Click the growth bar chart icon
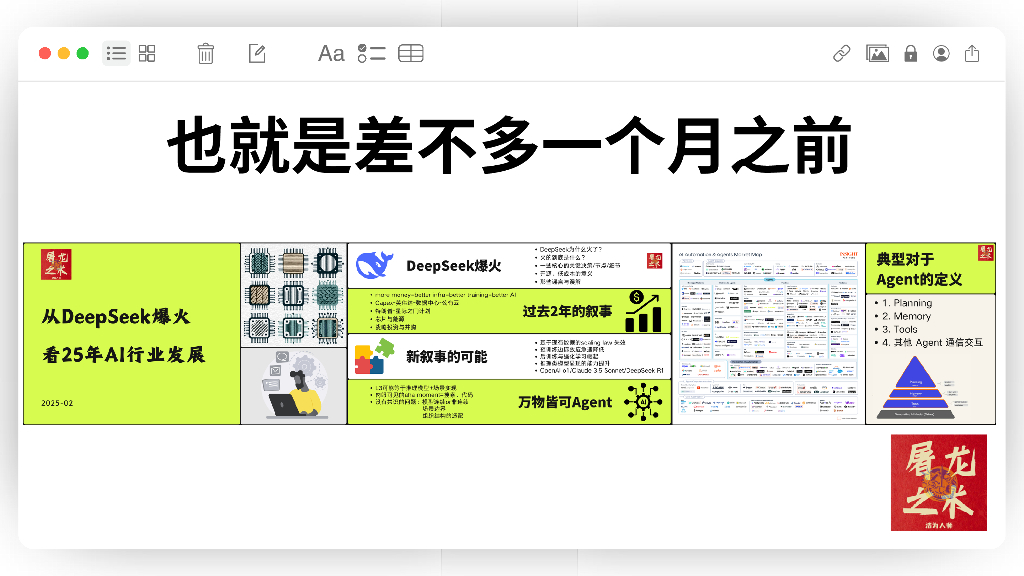 643,312
